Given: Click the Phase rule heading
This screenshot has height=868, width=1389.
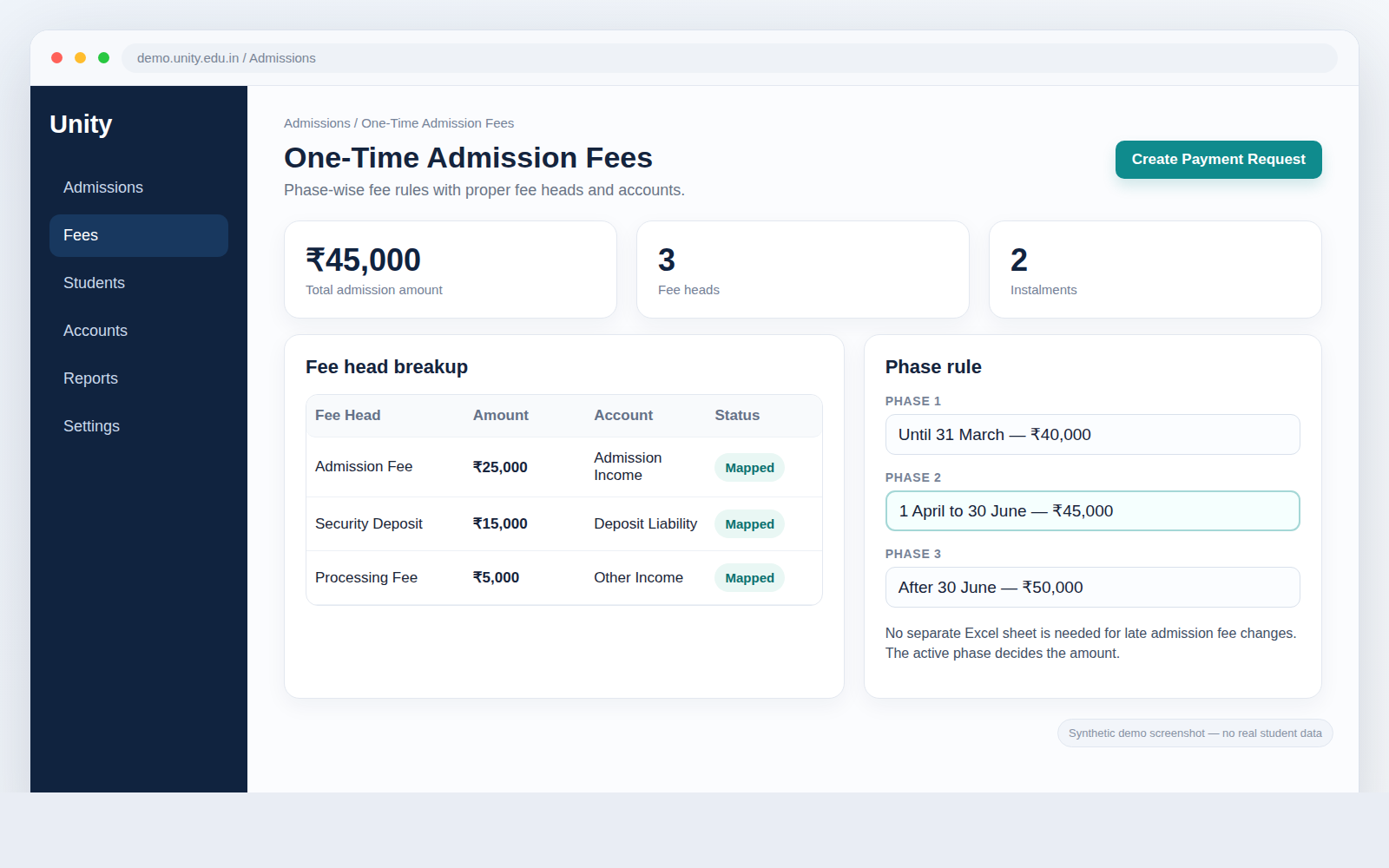Looking at the screenshot, I should coord(933,367).
